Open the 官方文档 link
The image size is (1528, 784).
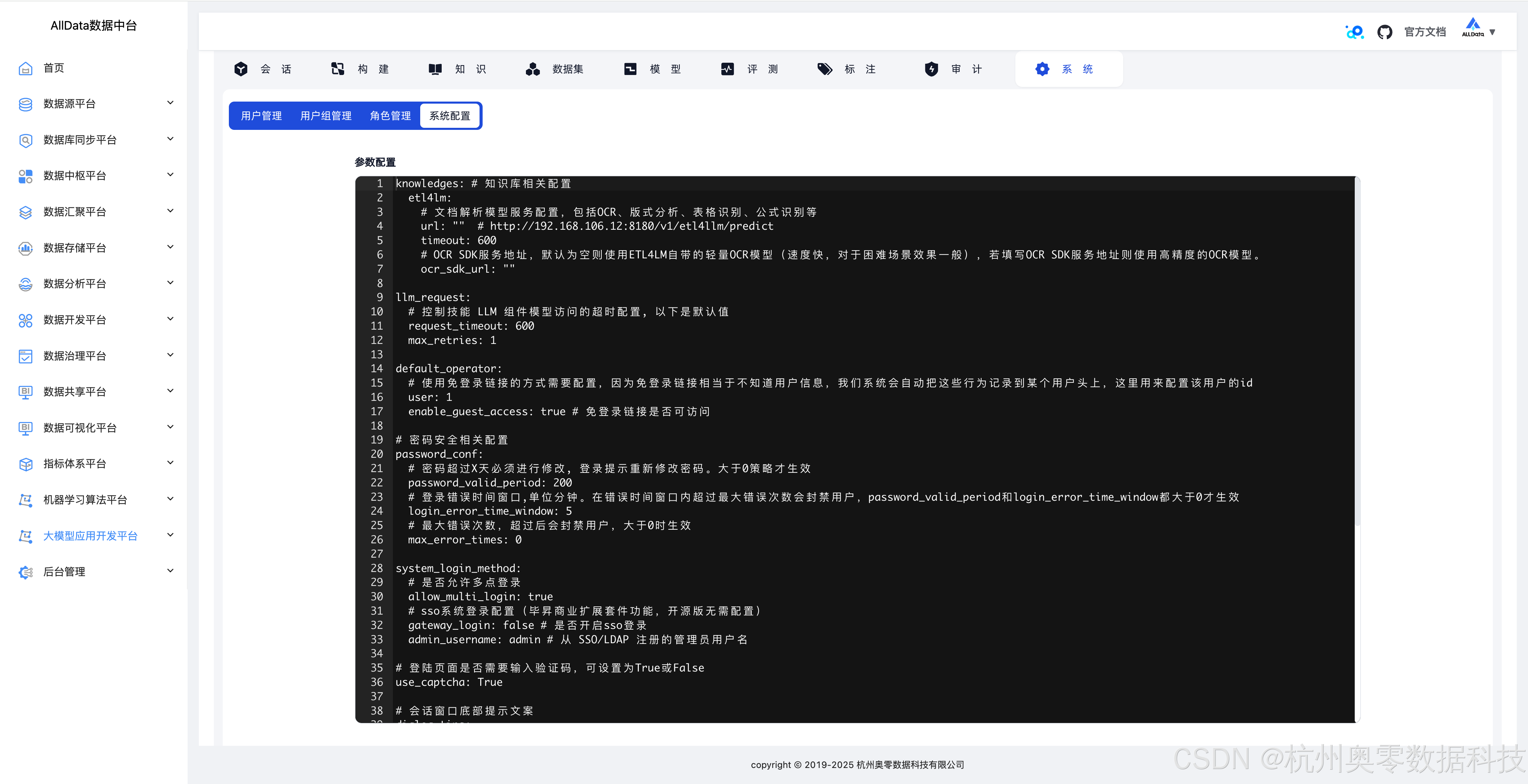[1425, 32]
